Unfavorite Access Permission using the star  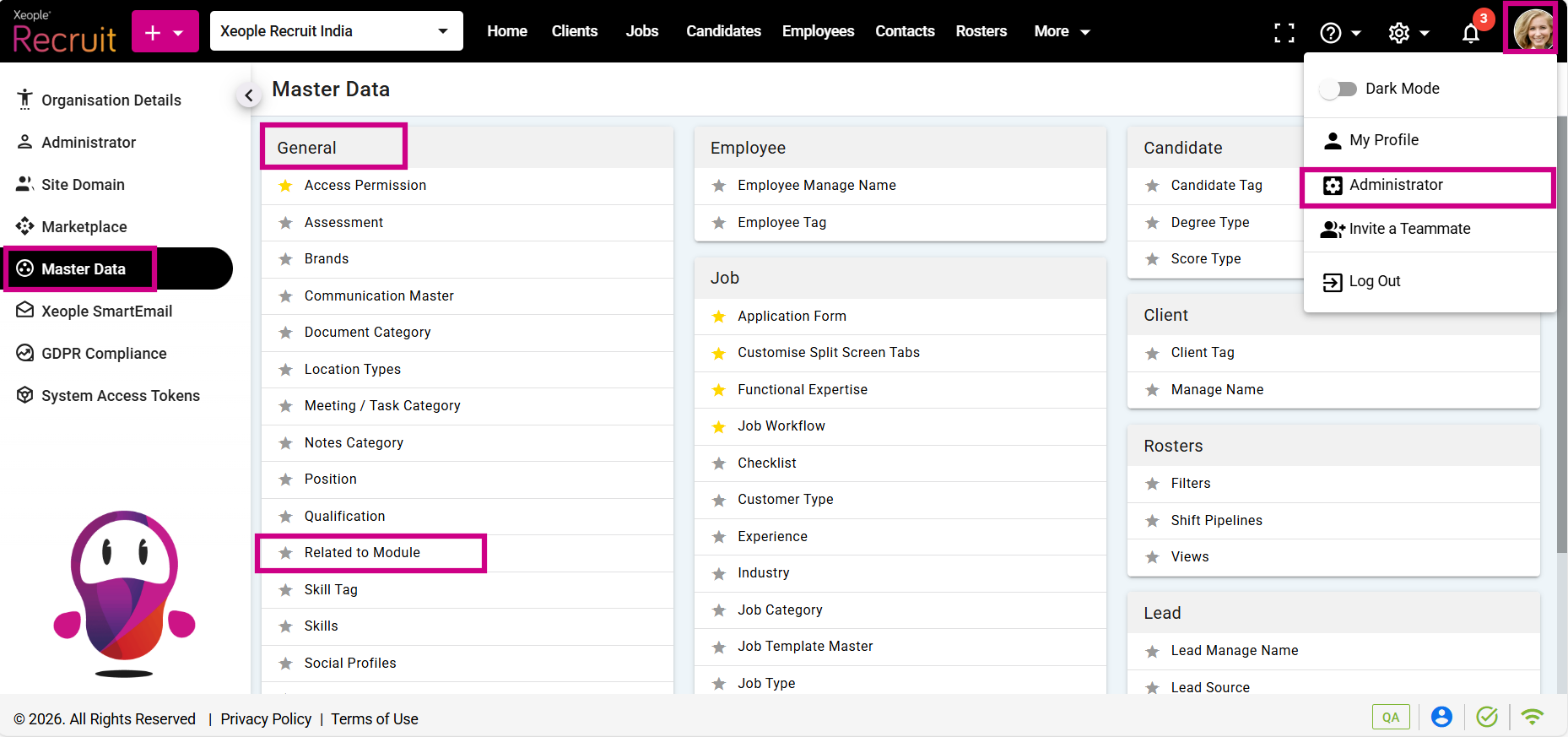[286, 186]
